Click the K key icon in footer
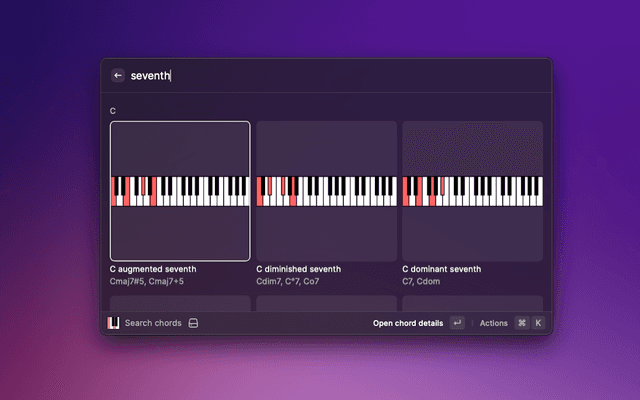 click(x=538, y=323)
